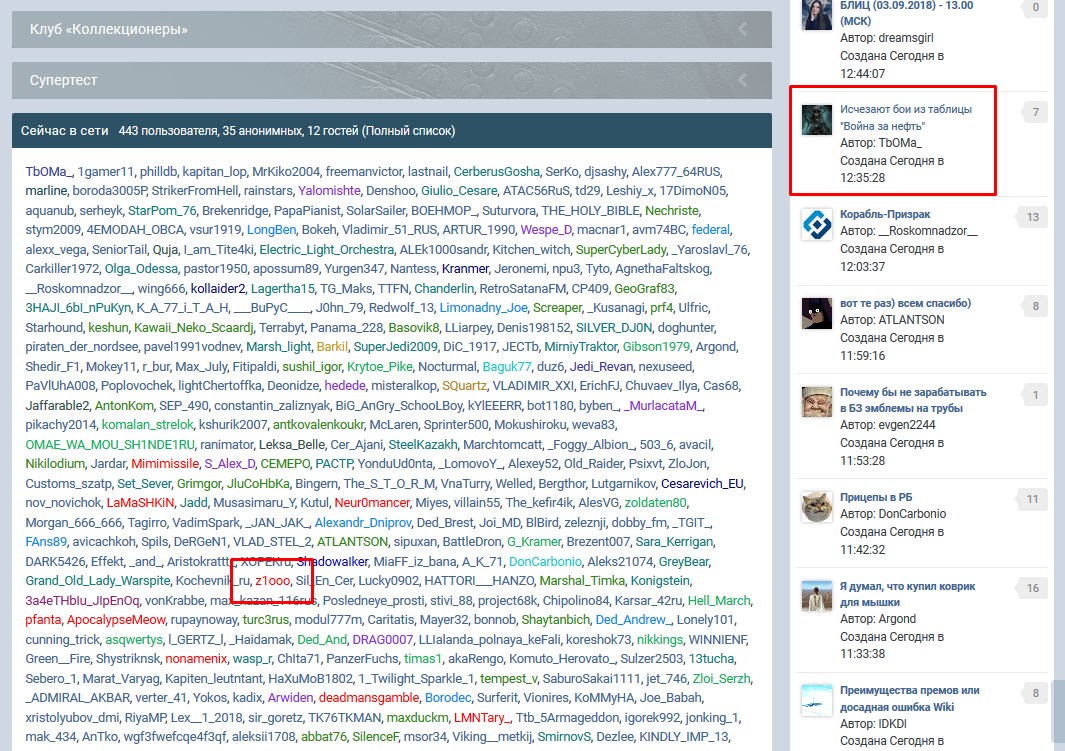1065x751 pixels.
Task: Open user __Roskomnadzor__ in online list
Action: point(79,289)
